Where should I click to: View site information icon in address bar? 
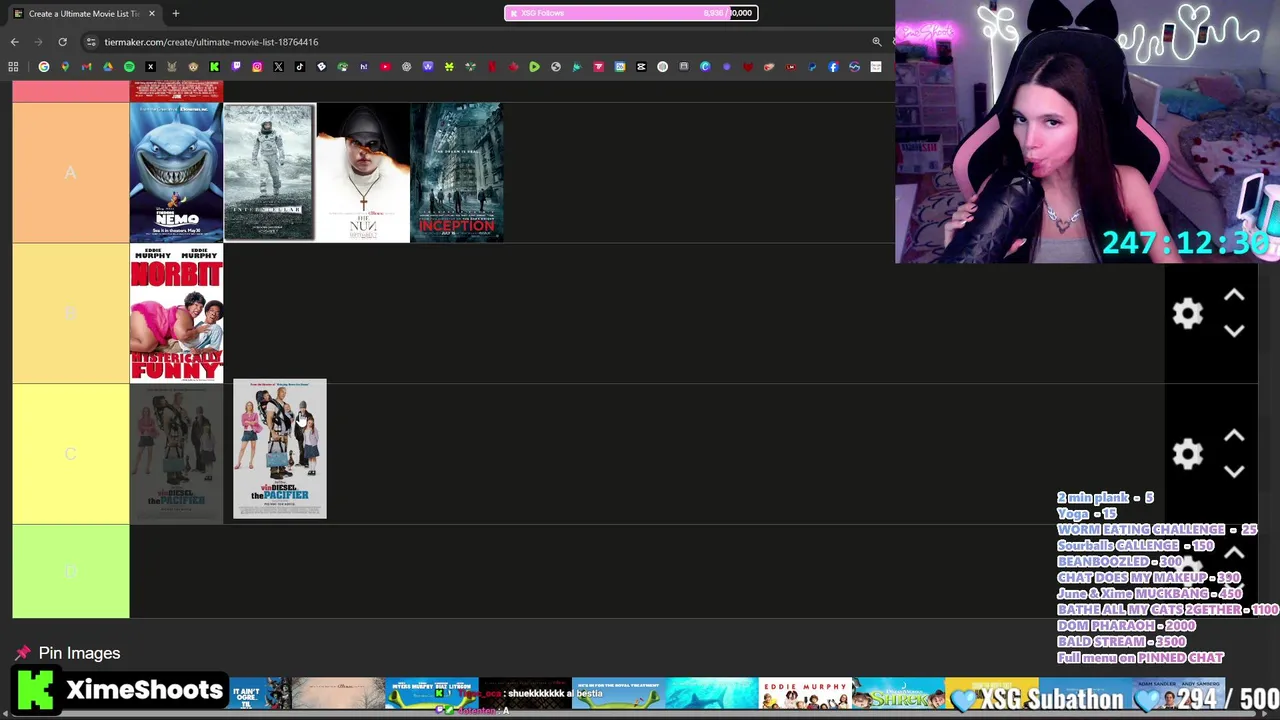tap(91, 42)
